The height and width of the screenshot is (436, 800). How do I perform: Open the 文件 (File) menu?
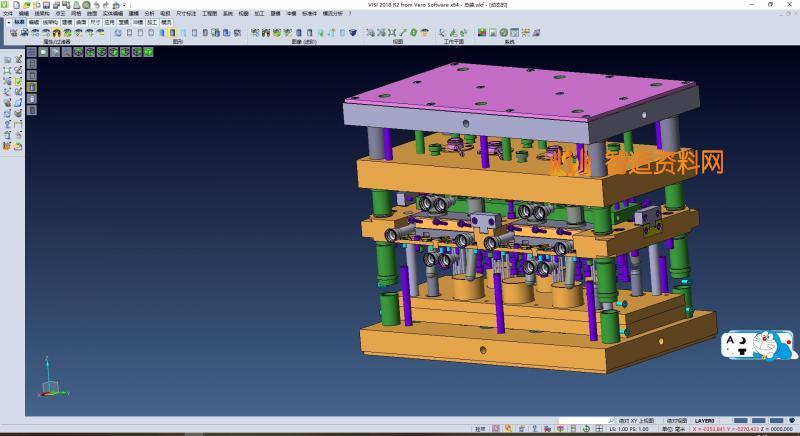pyautogui.click(x=8, y=13)
